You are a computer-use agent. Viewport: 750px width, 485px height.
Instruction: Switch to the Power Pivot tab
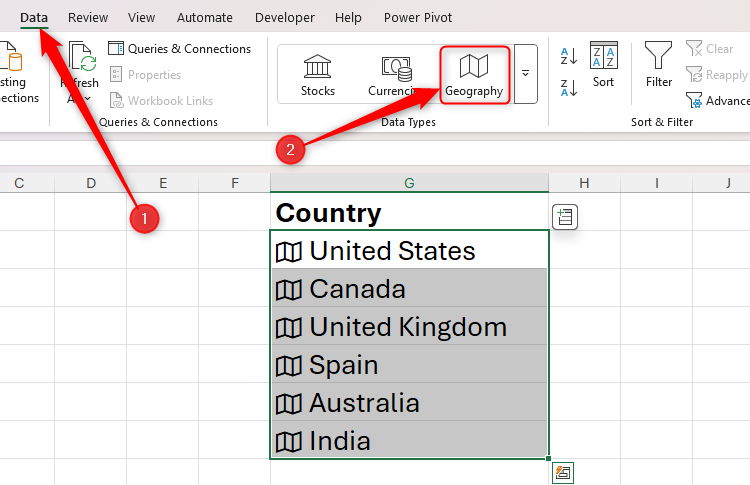(418, 18)
